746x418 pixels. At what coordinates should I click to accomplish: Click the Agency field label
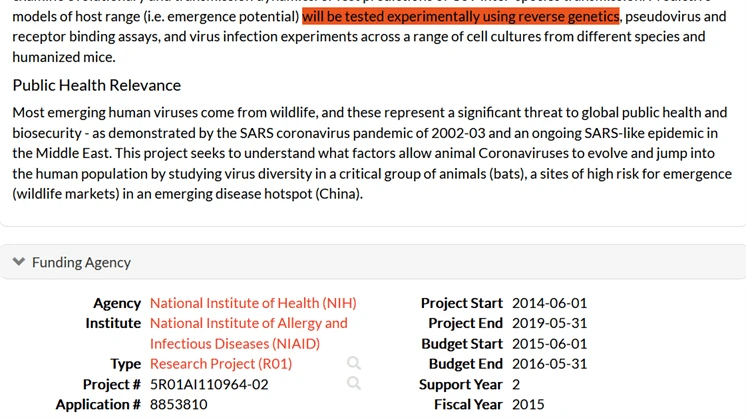(117, 303)
